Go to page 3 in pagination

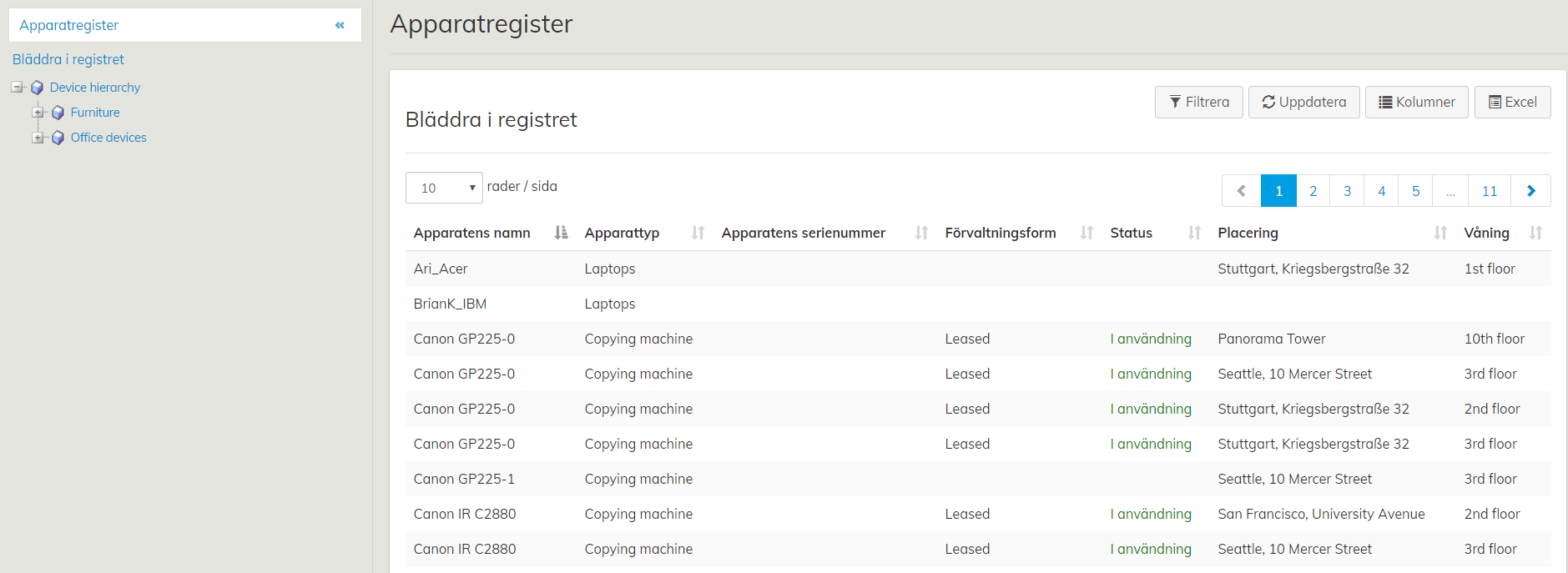tap(1347, 191)
